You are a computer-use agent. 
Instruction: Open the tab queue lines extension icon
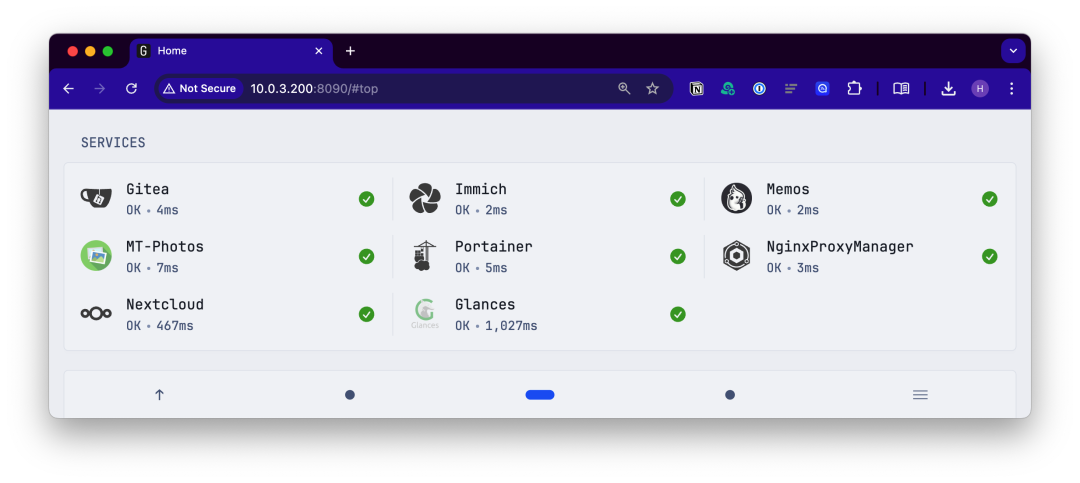tap(791, 88)
